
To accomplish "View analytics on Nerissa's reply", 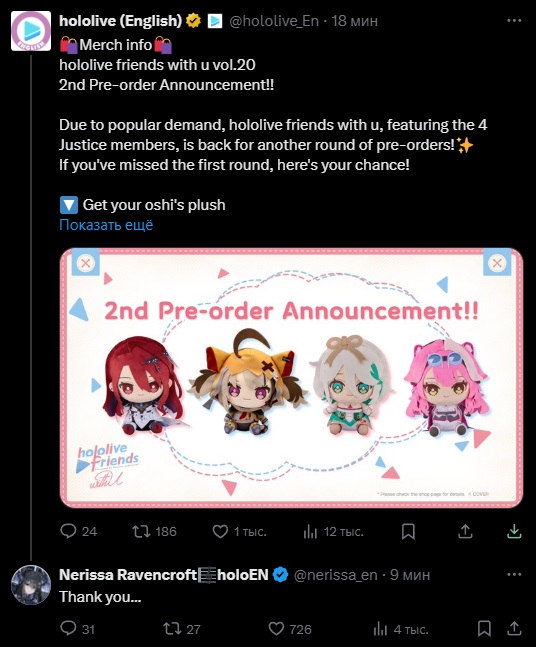I will pyautogui.click(x=380, y=629).
